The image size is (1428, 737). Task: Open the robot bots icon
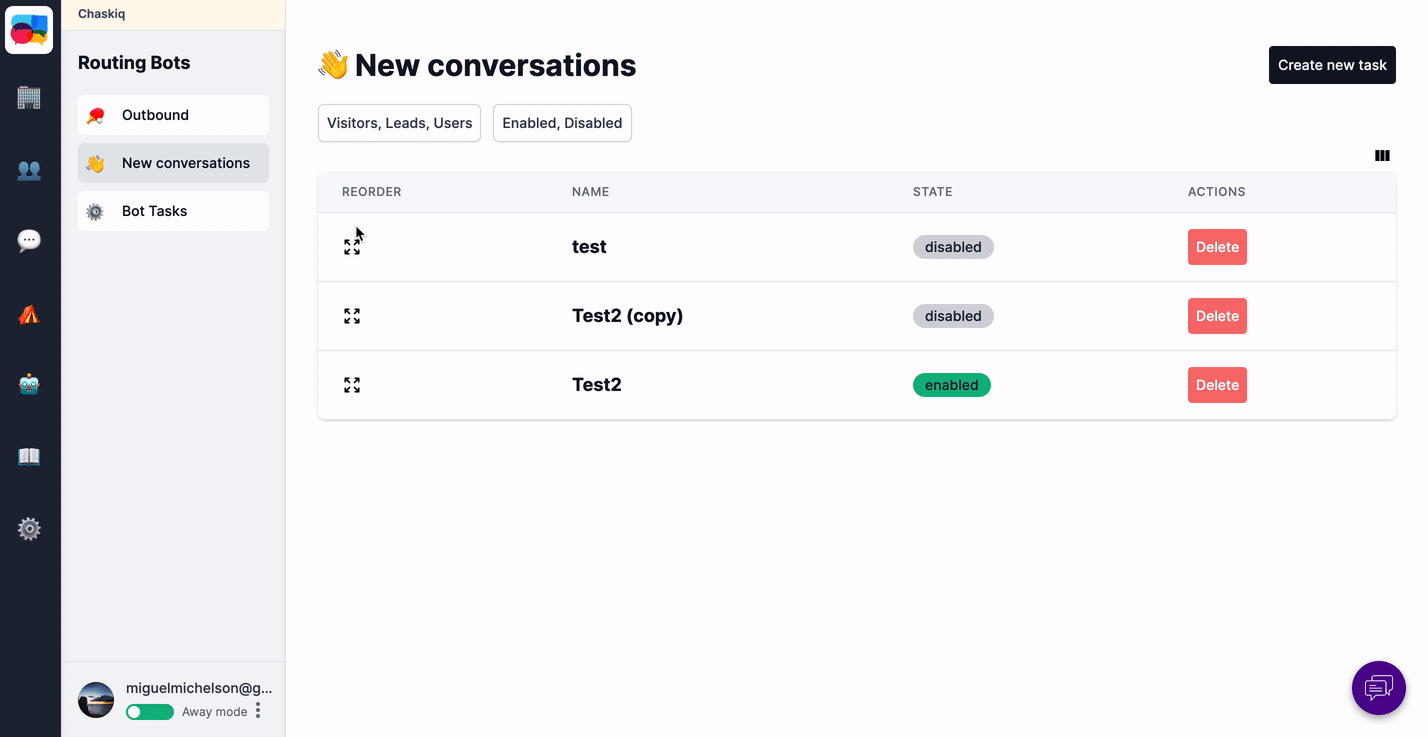tap(29, 385)
